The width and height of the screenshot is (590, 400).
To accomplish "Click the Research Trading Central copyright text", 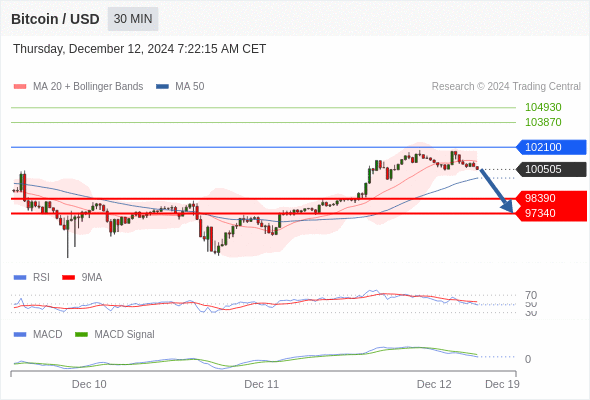I will click(x=506, y=87).
